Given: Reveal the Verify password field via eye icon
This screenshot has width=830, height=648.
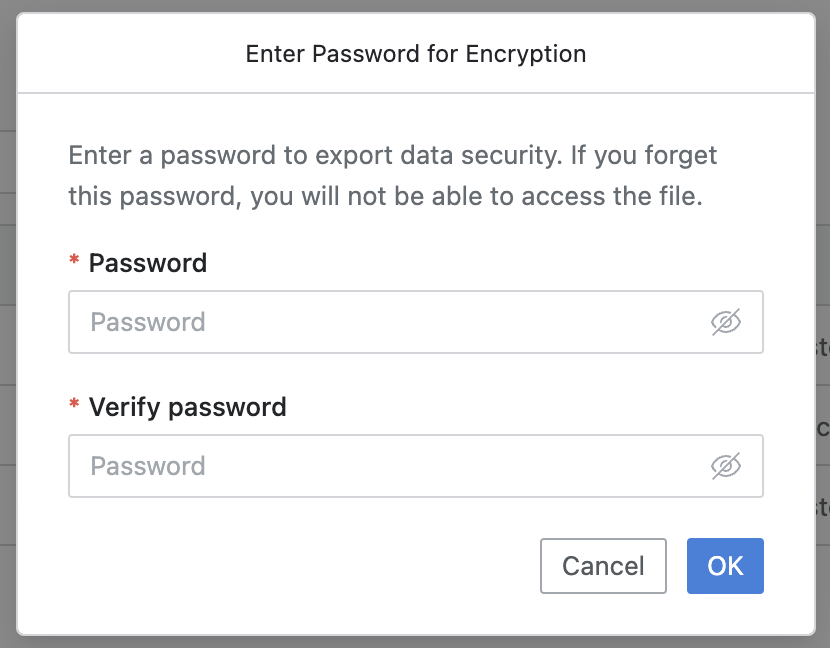Looking at the screenshot, I should click(726, 466).
